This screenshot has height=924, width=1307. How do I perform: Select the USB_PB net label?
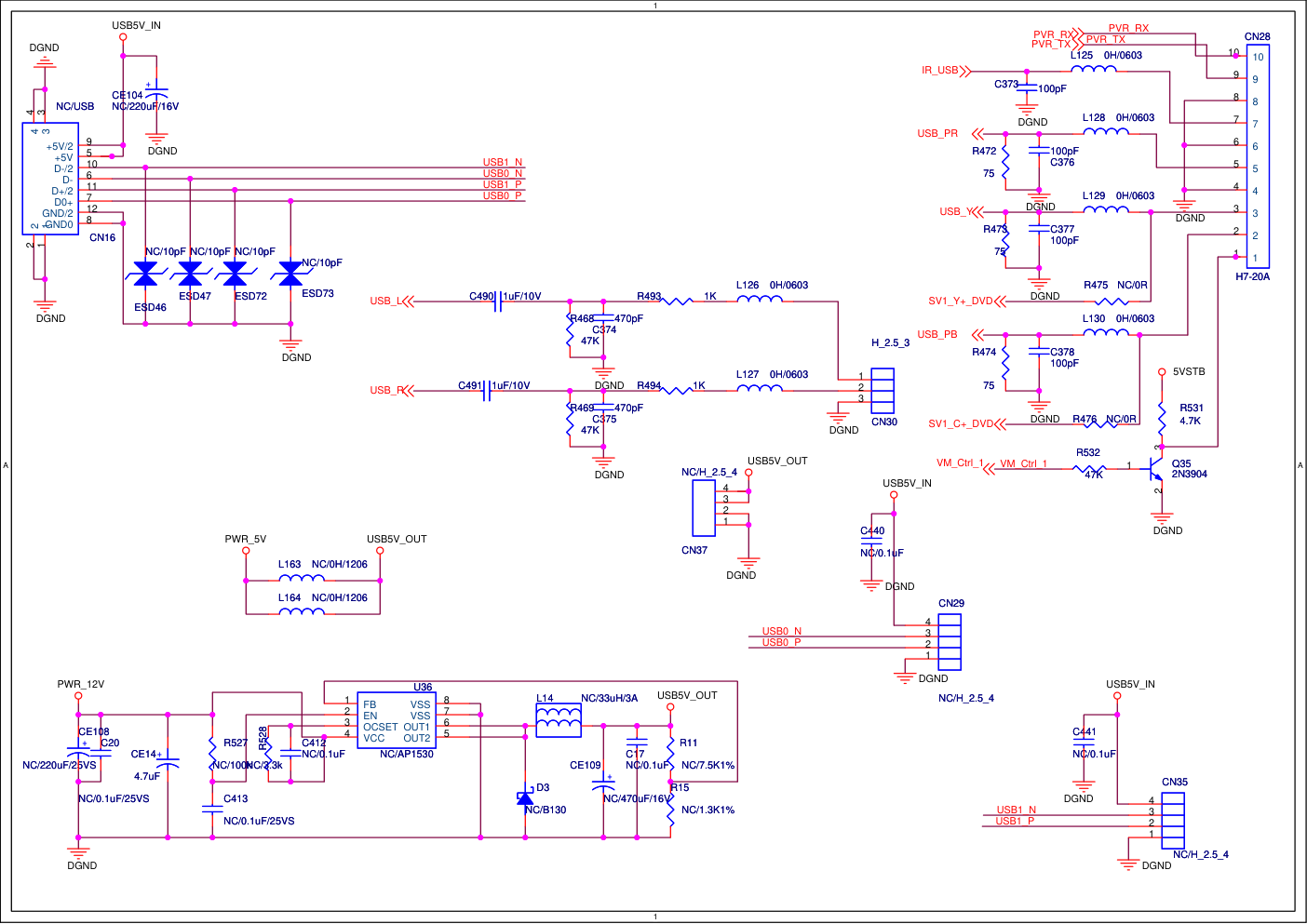click(x=937, y=334)
